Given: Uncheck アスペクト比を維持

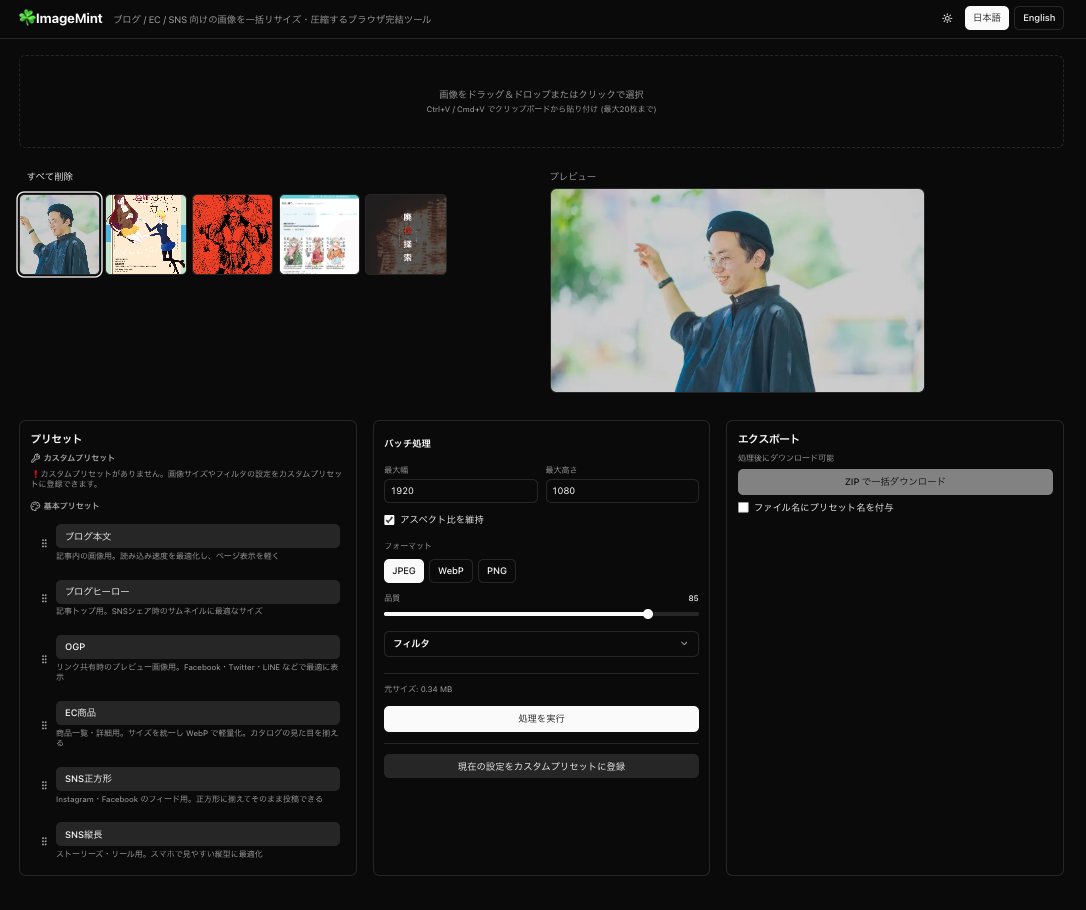Looking at the screenshot, I should [x=389, y=519].
